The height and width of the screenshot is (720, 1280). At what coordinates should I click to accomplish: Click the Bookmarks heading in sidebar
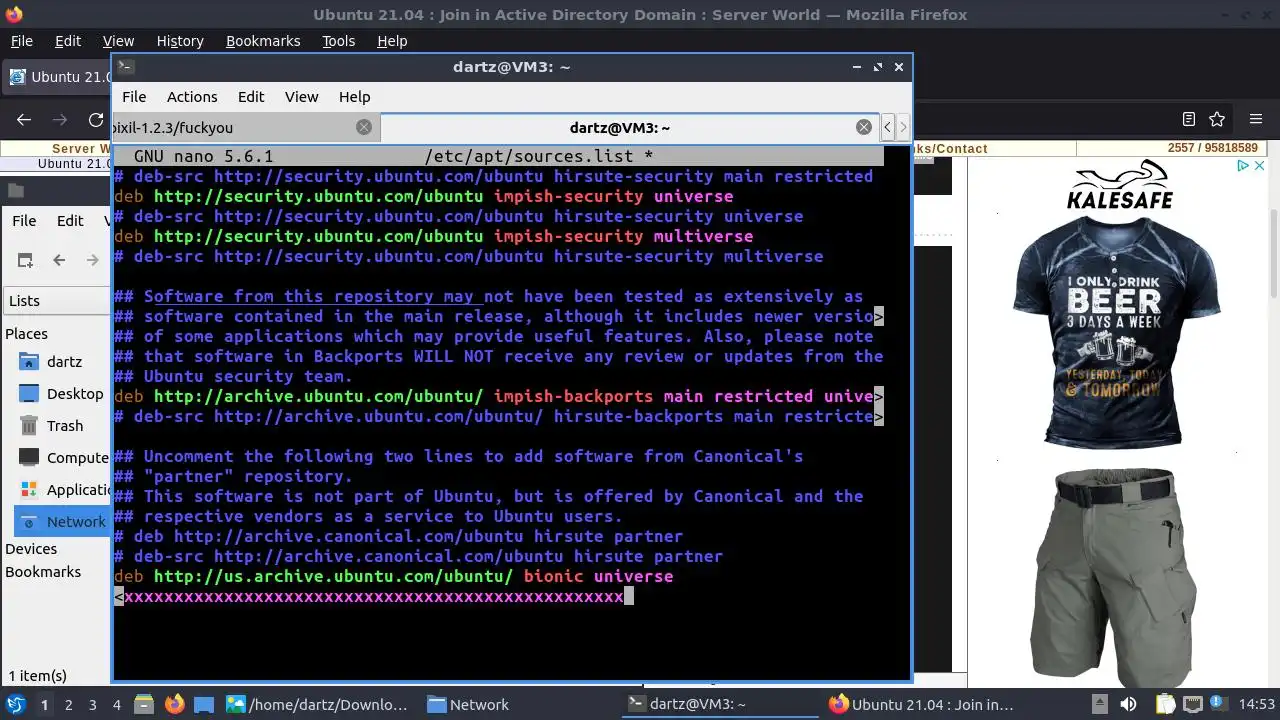tap(43, 572)
